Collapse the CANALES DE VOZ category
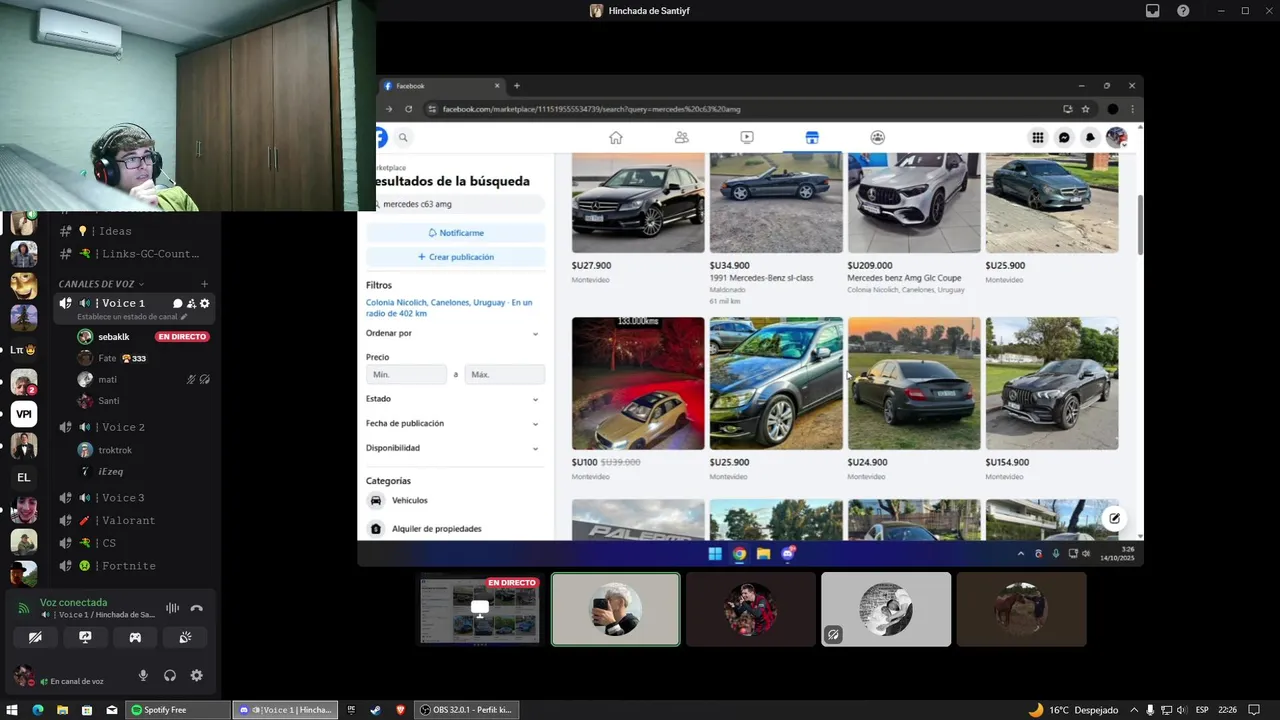The image size is (1280, 720). (x=102, y=284)
